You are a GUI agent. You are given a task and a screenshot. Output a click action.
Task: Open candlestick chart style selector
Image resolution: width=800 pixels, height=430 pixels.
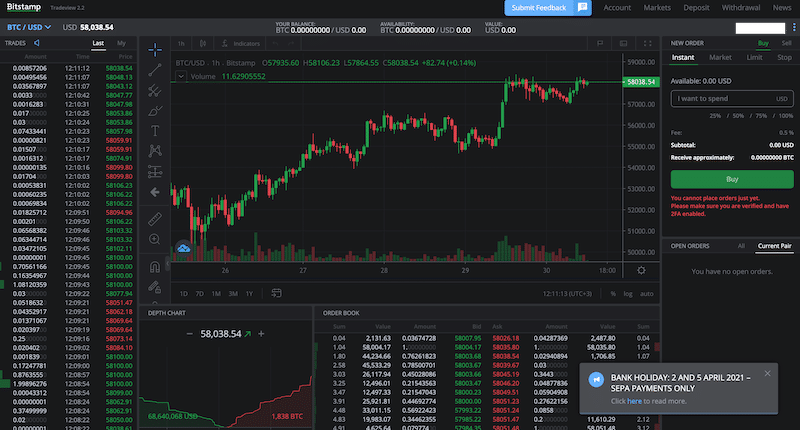click(203, 43)
